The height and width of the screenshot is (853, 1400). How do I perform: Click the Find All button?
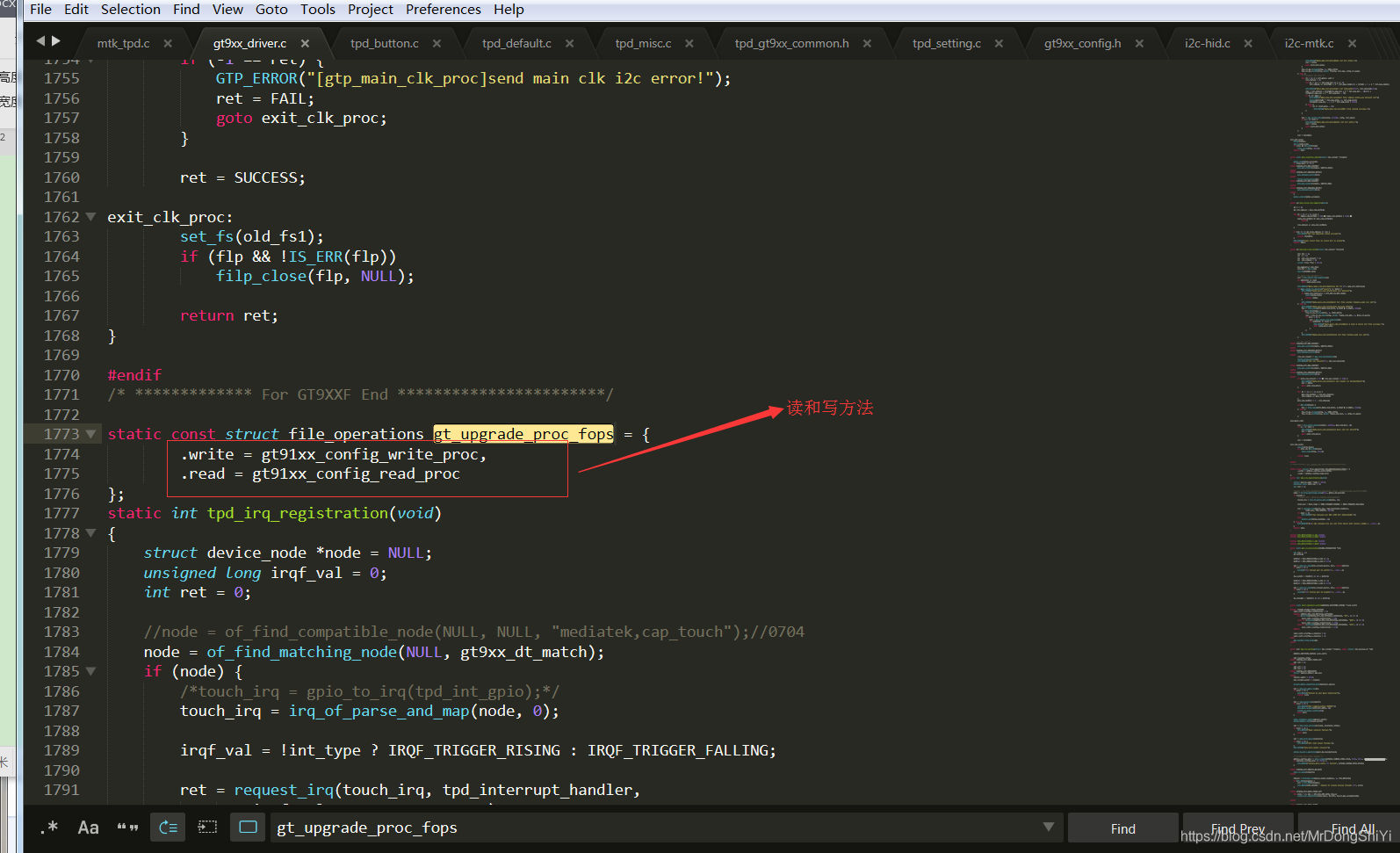tap(1351, 828)
